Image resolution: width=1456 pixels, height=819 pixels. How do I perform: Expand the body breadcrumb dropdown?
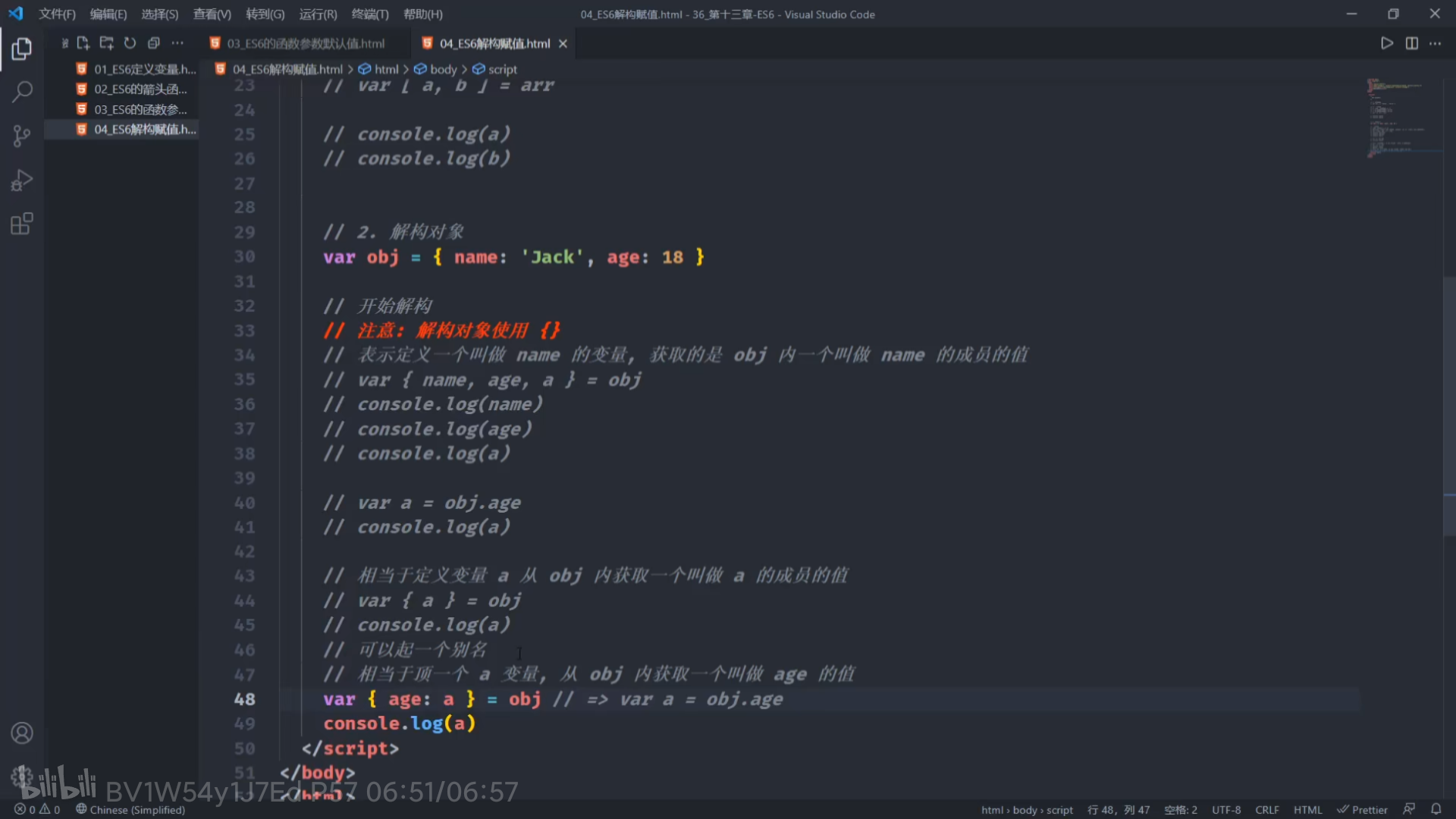(443, 69)
